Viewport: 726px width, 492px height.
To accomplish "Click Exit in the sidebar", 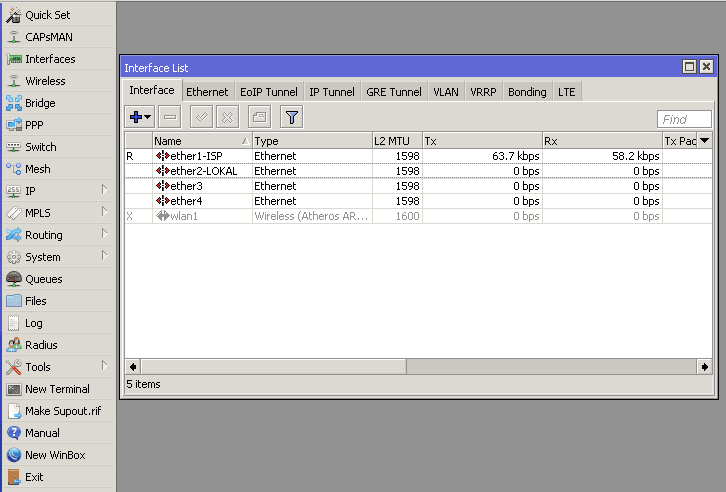I will pos(59,477).
